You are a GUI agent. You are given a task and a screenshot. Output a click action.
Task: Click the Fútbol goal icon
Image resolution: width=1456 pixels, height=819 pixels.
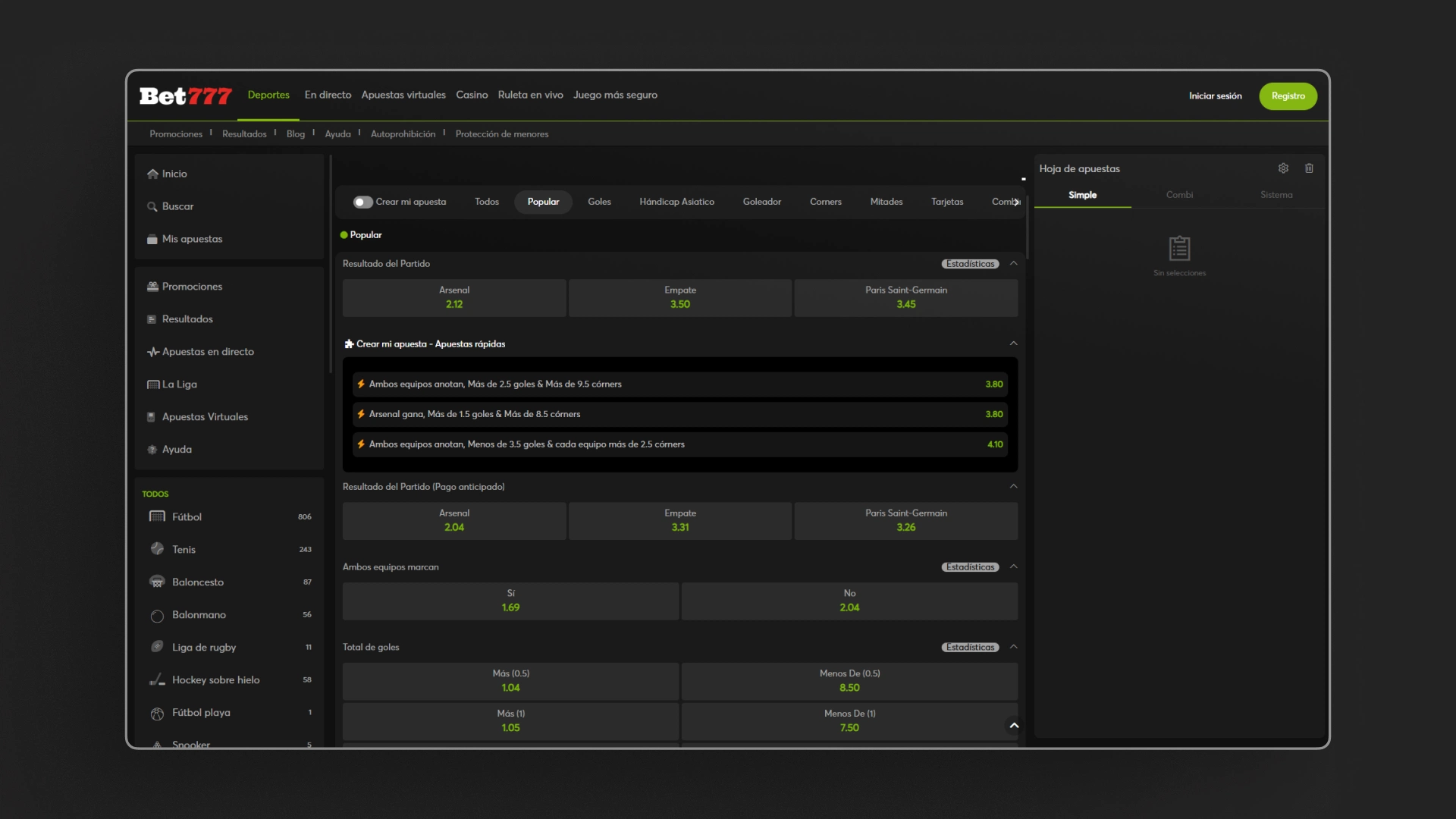coord(157,516)
